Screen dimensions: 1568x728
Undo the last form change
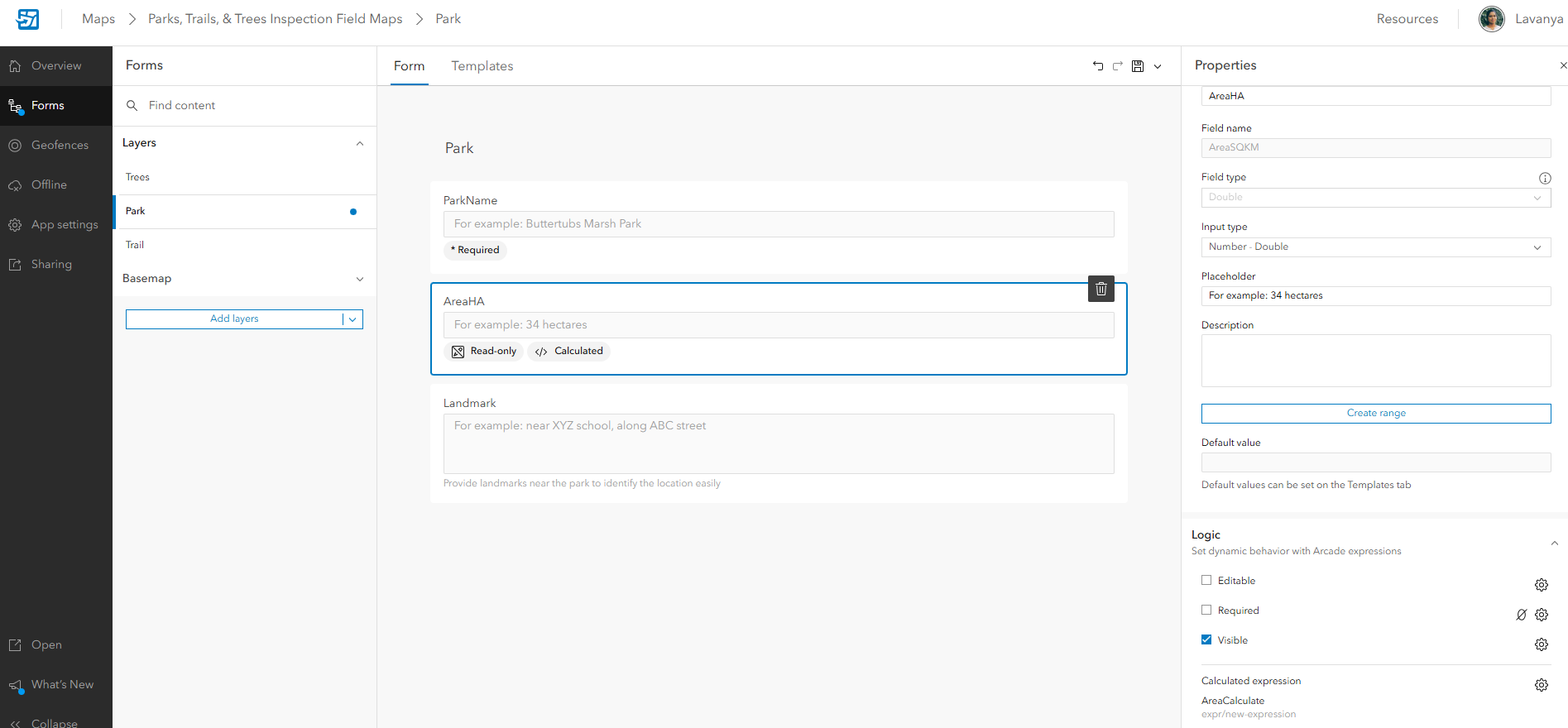pyautogui.click(x=1098, y=66)
